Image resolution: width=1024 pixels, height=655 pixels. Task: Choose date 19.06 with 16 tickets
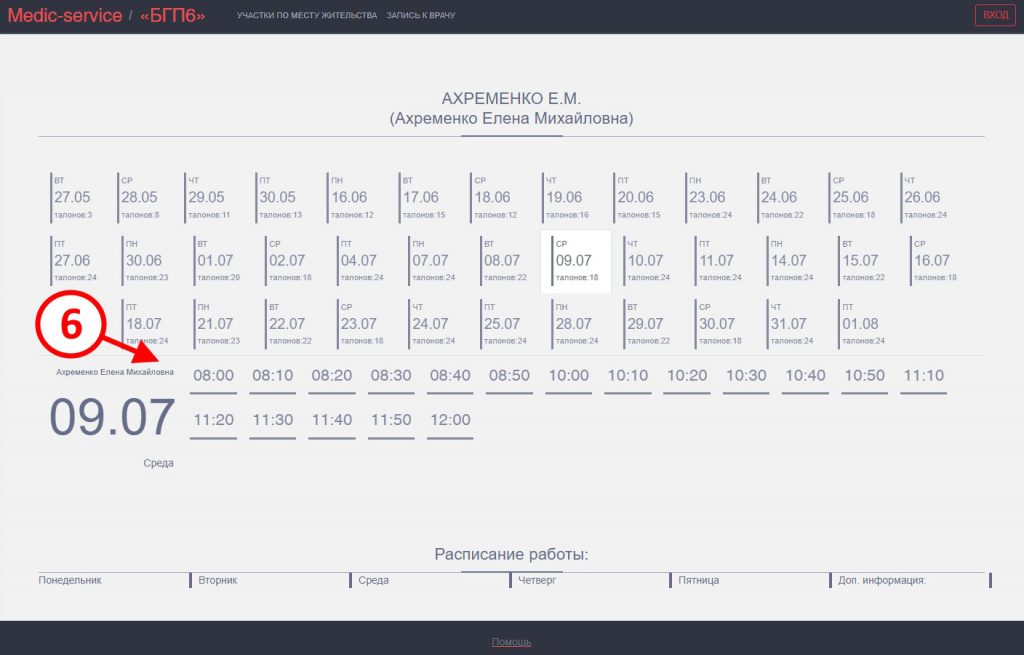click(567, 197)
